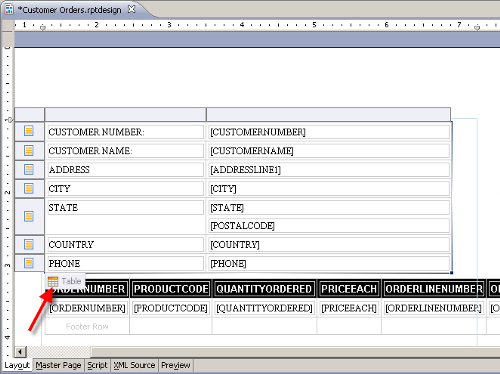Image resolution: width=500 pixels, height=374 pixels.
Task: Select the [PHONE] data element
Action: (x=329, y=264)
